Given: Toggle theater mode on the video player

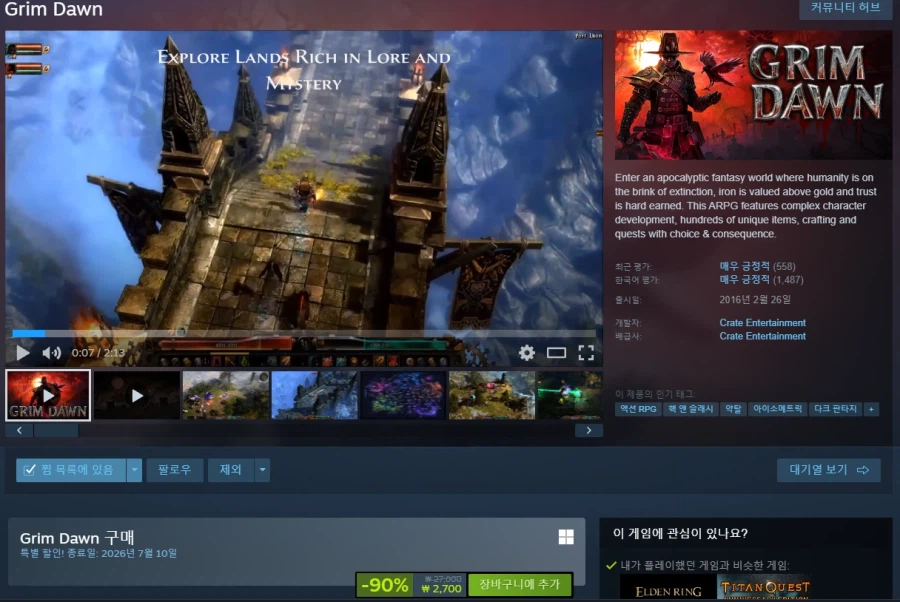Looking at the screenshot, I should point(556,352).
